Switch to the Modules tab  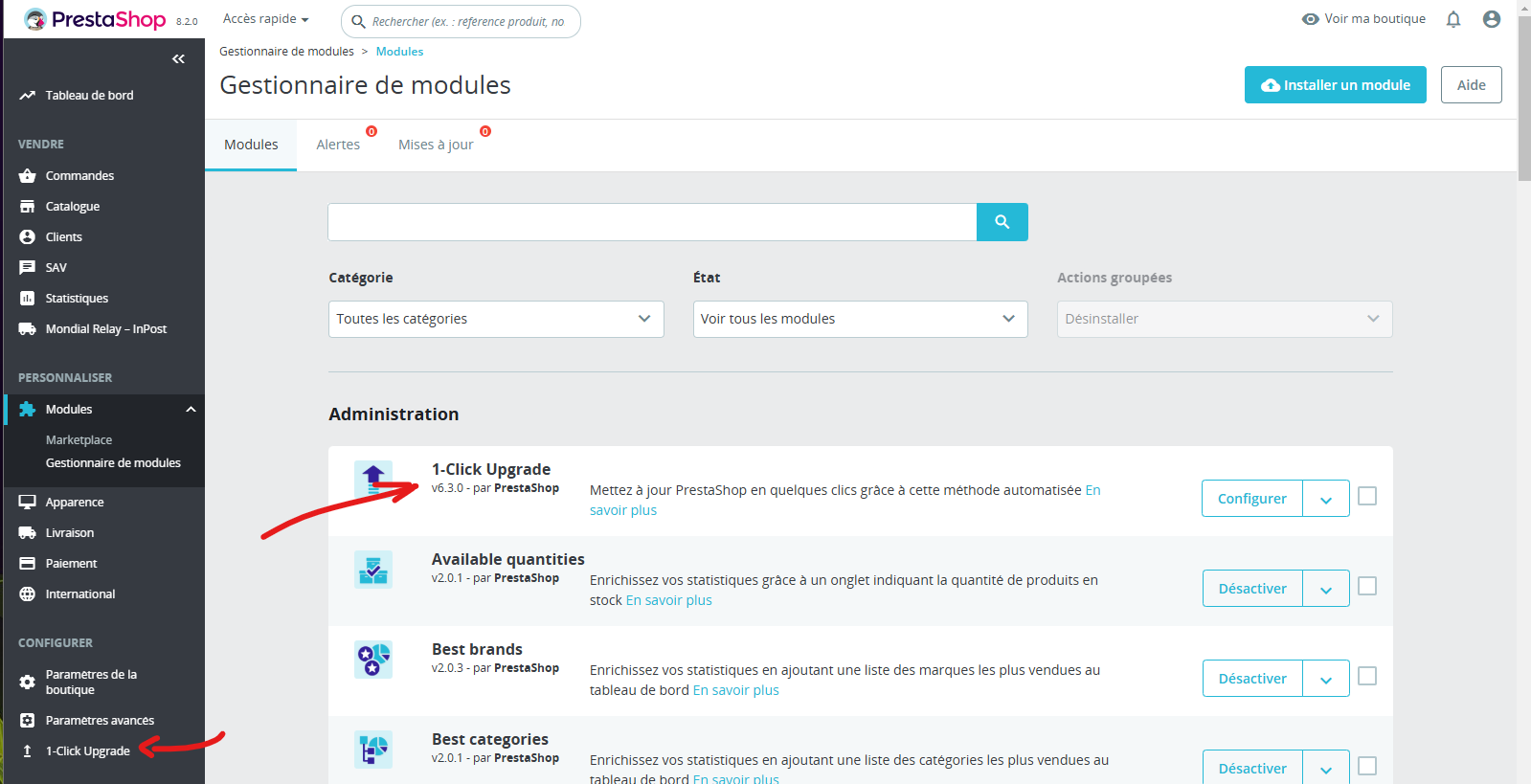[251, 145]
